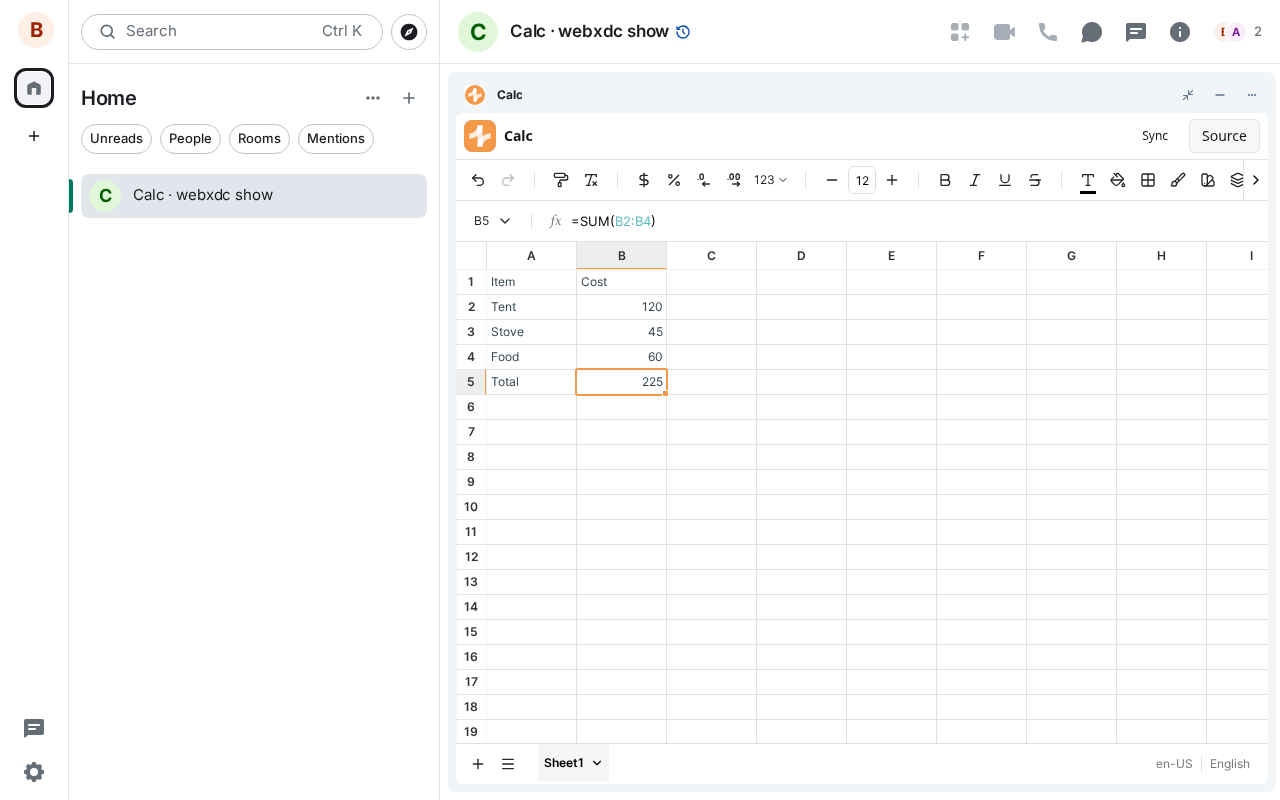Open the fill color bucket
Viewport: 1280px width, 800px height.
pos(1118,180)
